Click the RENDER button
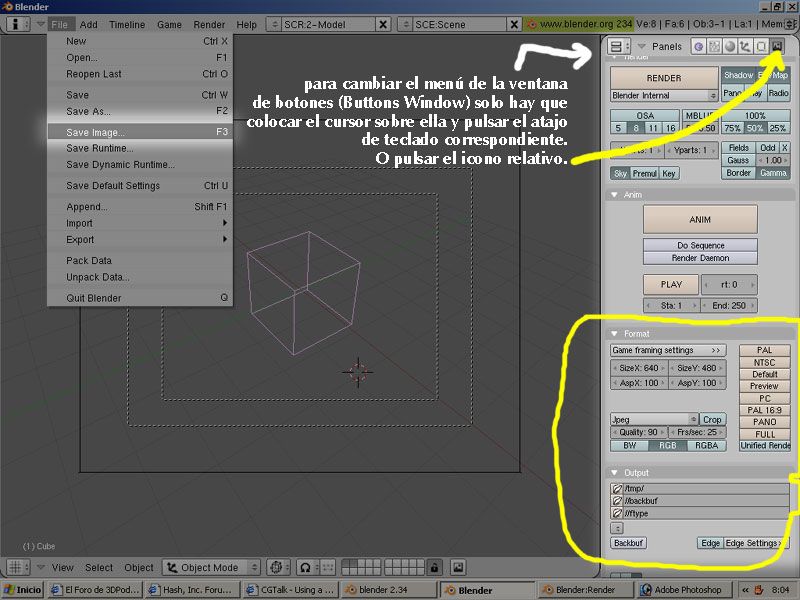Screen dimensions: 800x600 click(x=664, y=78)
